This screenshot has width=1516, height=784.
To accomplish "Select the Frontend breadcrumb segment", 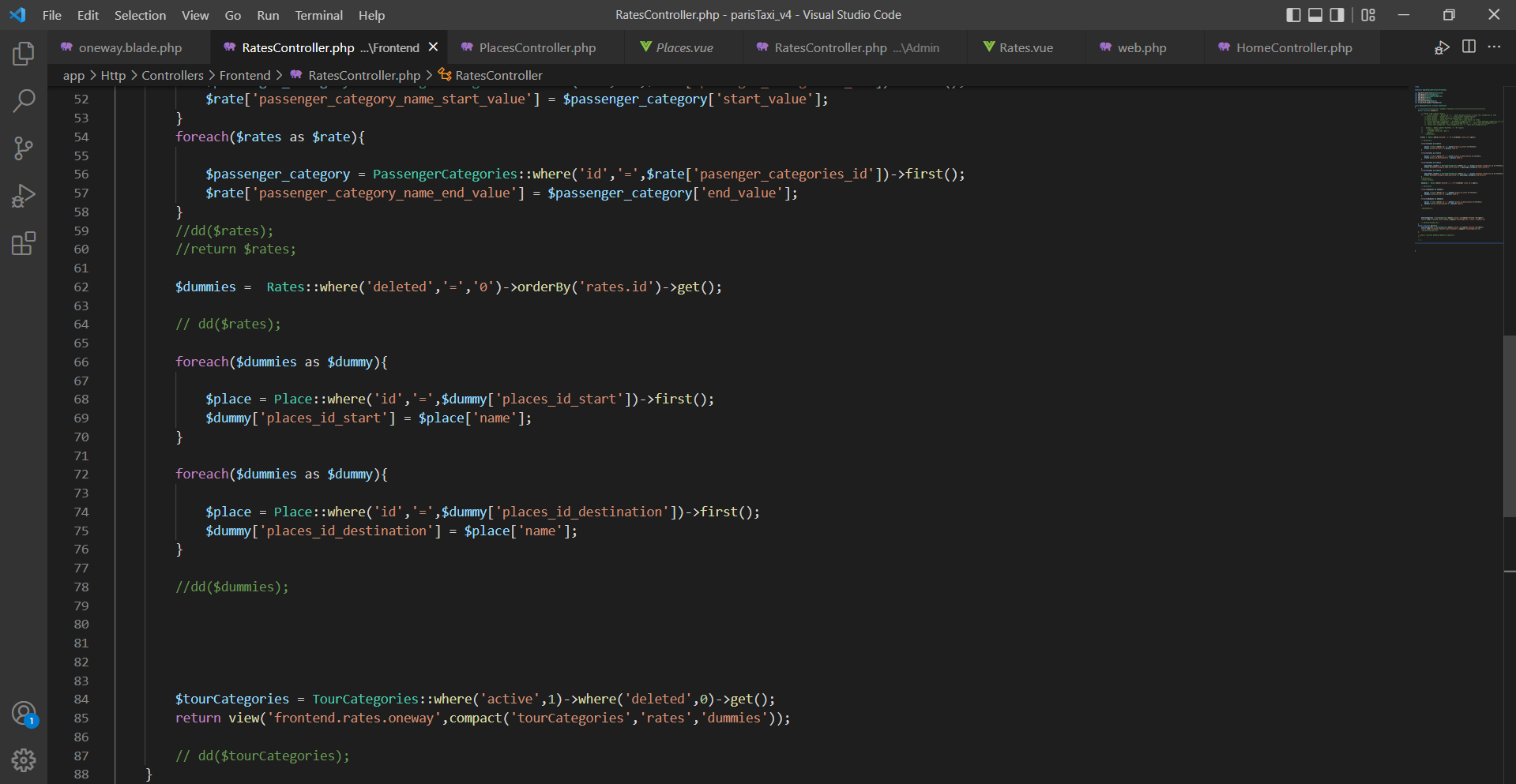I will click(245, 76).
